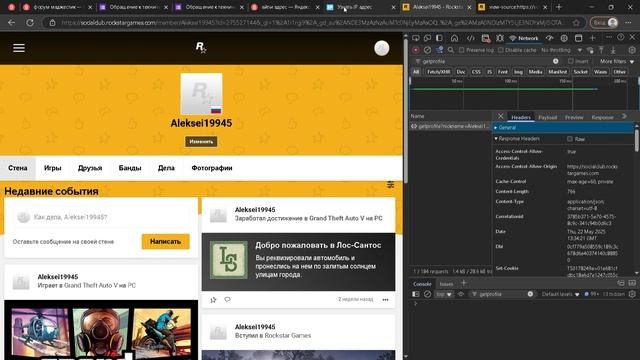Open the user avatar in site header
The height and width of the screenshot is (360, 640).
pyautogui.click(x=382, y=48)
